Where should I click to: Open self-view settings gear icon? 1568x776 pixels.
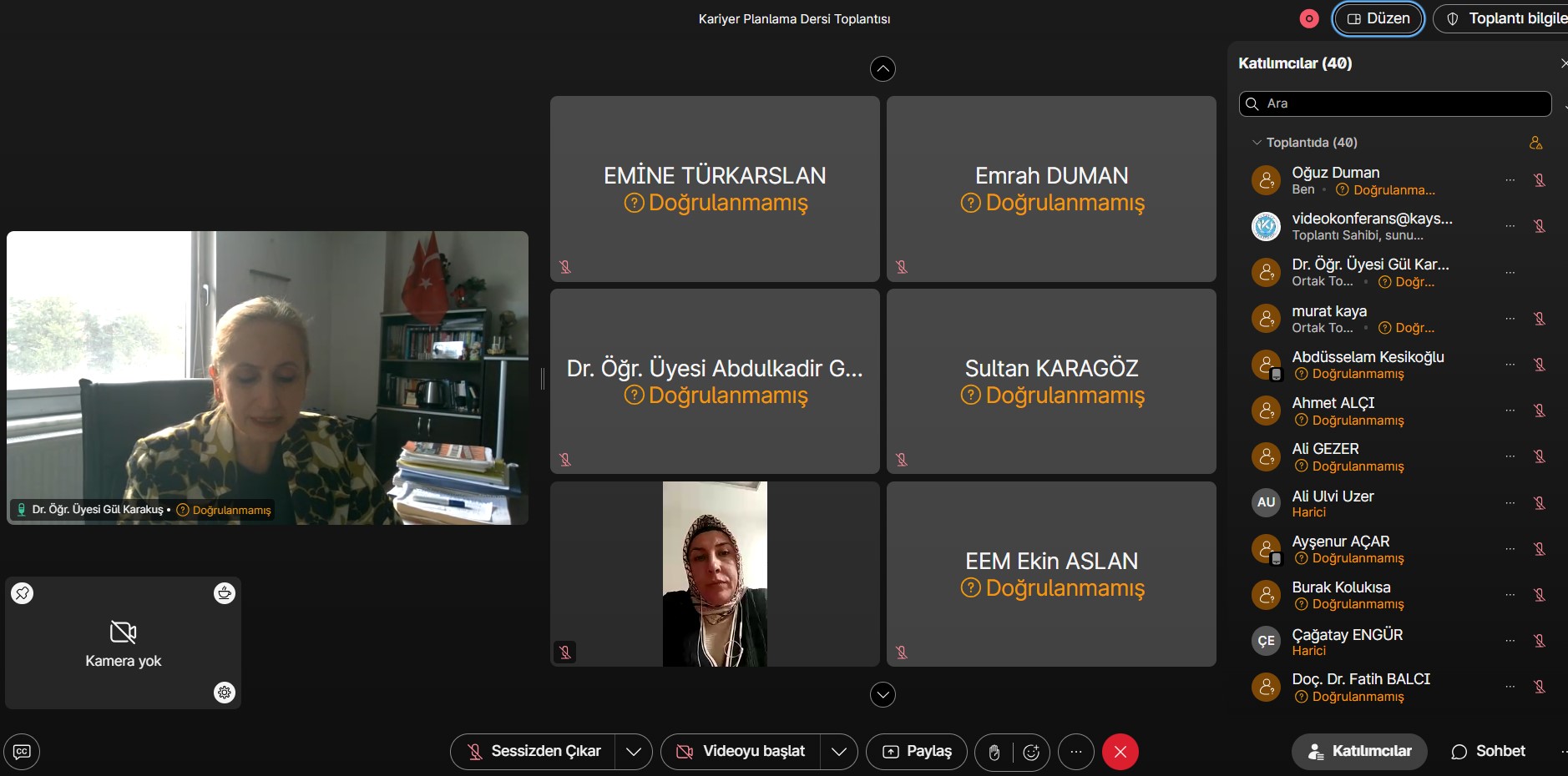pos(225,693)
